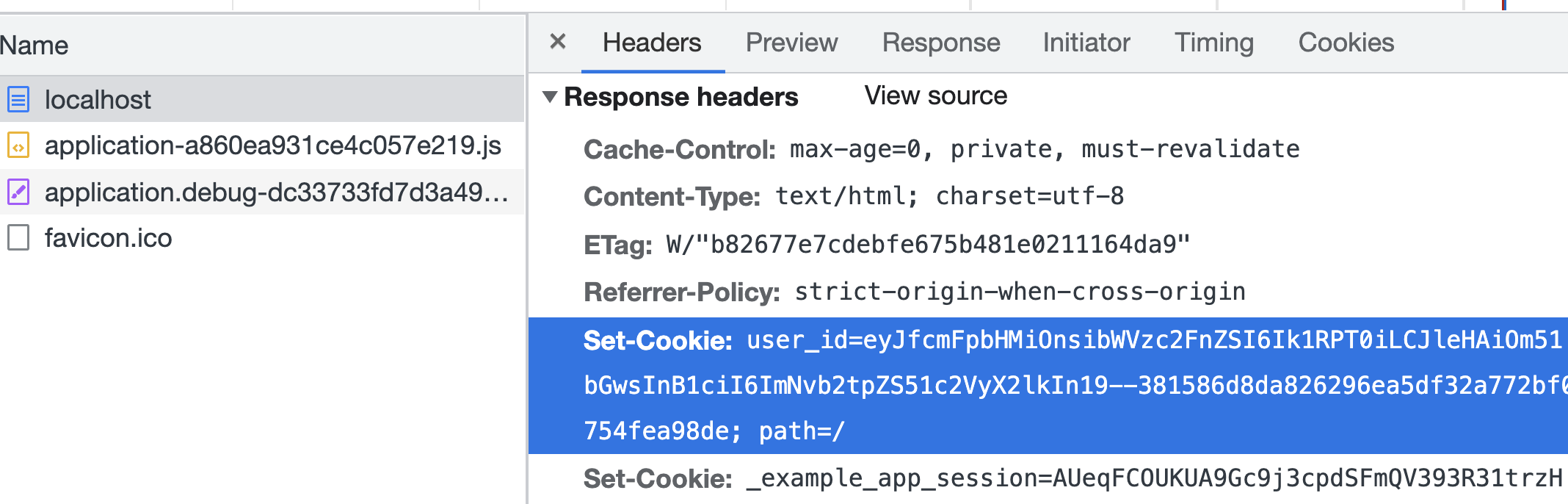This screenshot has height=504, width=1568.
Task: Click the stylesheet icon beside application.debug
Action: click(18, 192)
